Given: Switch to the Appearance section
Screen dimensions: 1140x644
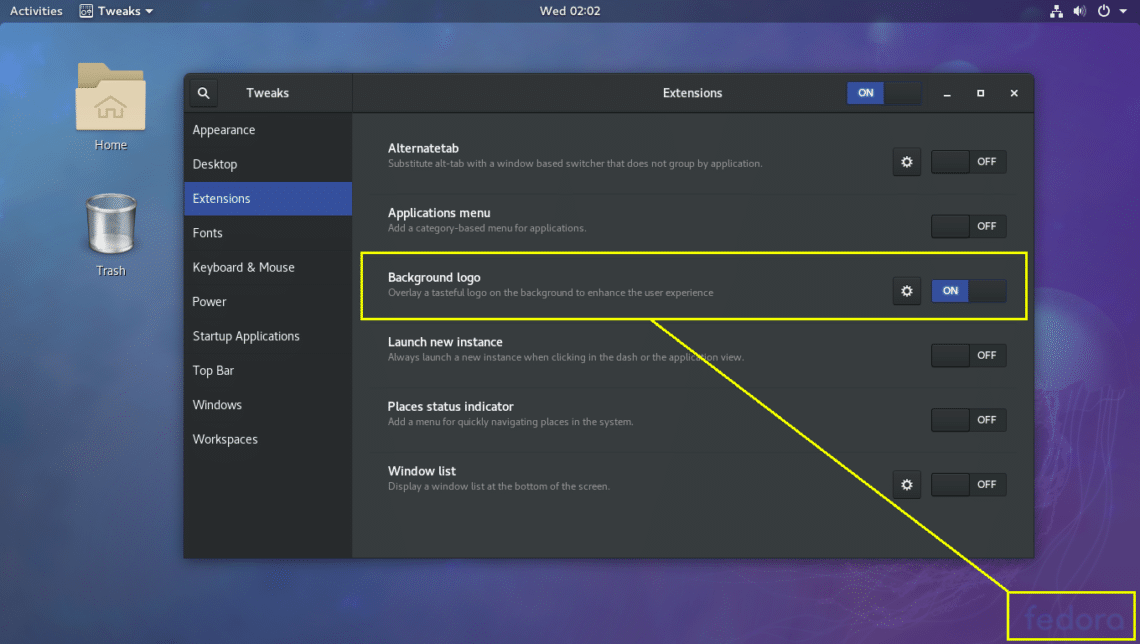Looking at the screenshot, I should tap(224, 129).
